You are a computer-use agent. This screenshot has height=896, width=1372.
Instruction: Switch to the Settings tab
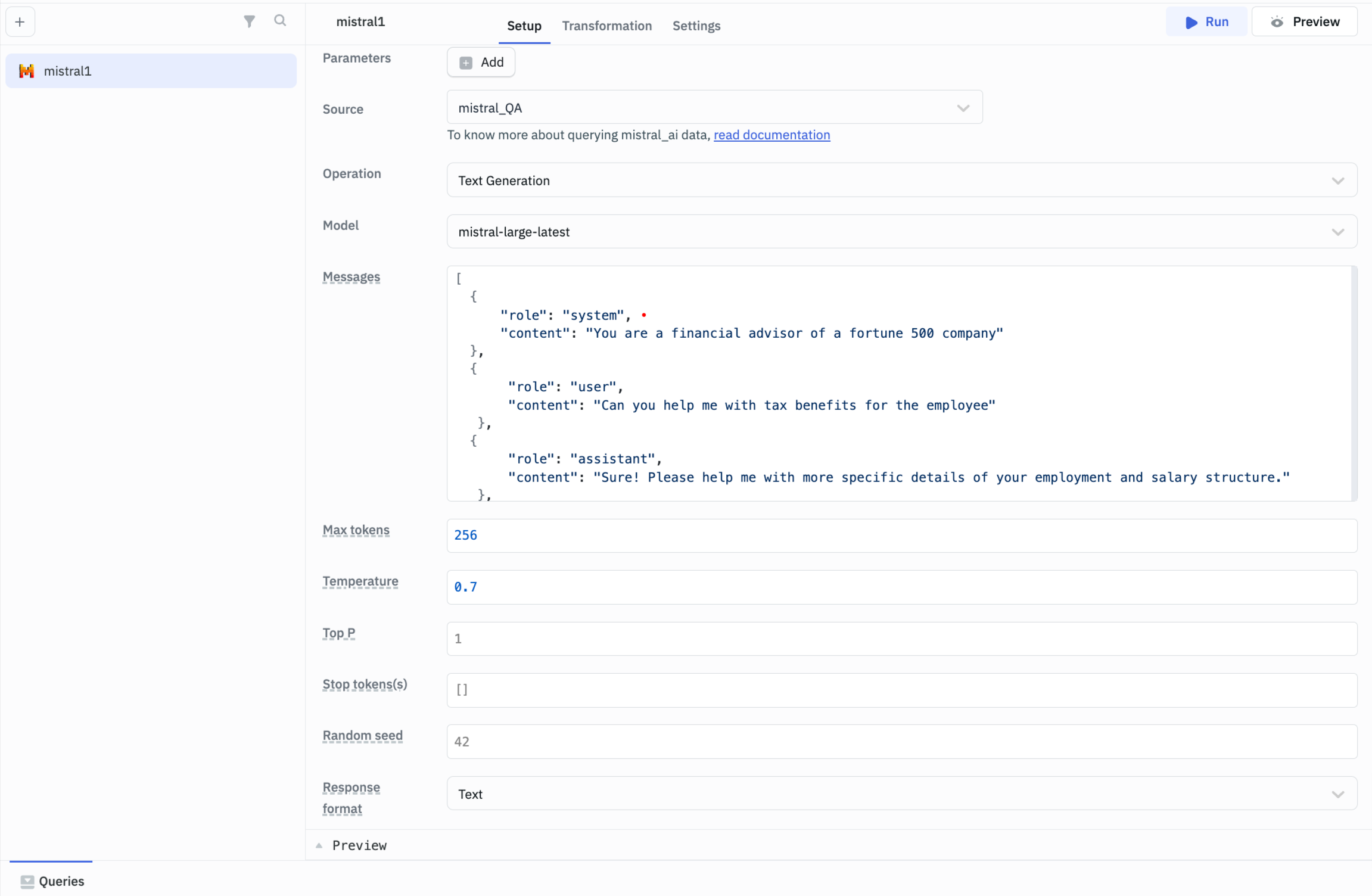[696, 26]
